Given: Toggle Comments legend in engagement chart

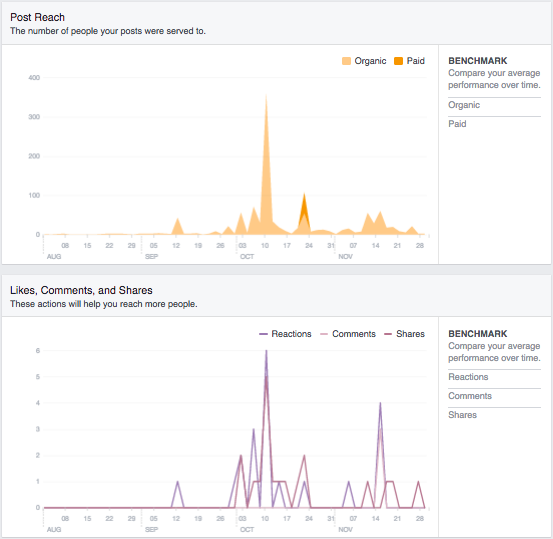Looking at the screenshot, I should (x=348, y=334).
